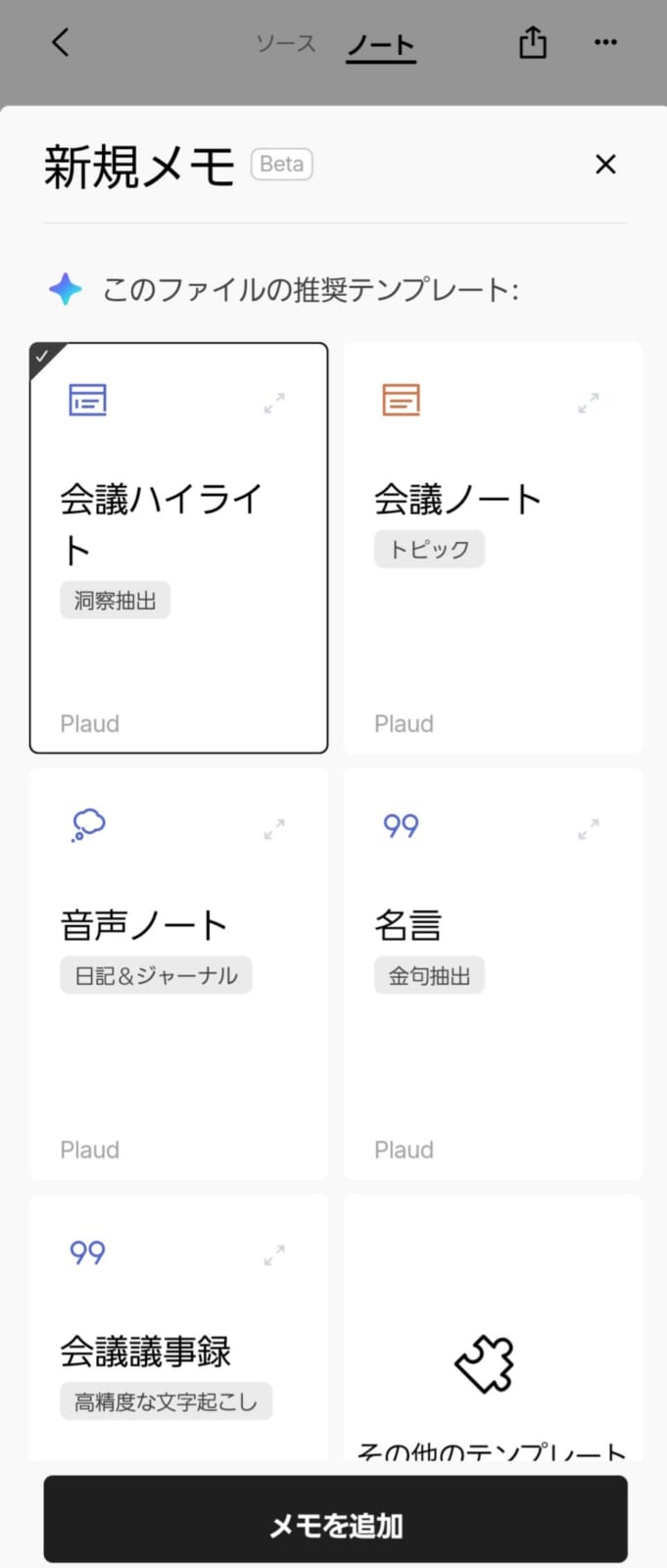This screenshot has height=1568, width=667.
Task: Click the sparkle icon beside 推奨テンプレート
Action: click(66, 289)
